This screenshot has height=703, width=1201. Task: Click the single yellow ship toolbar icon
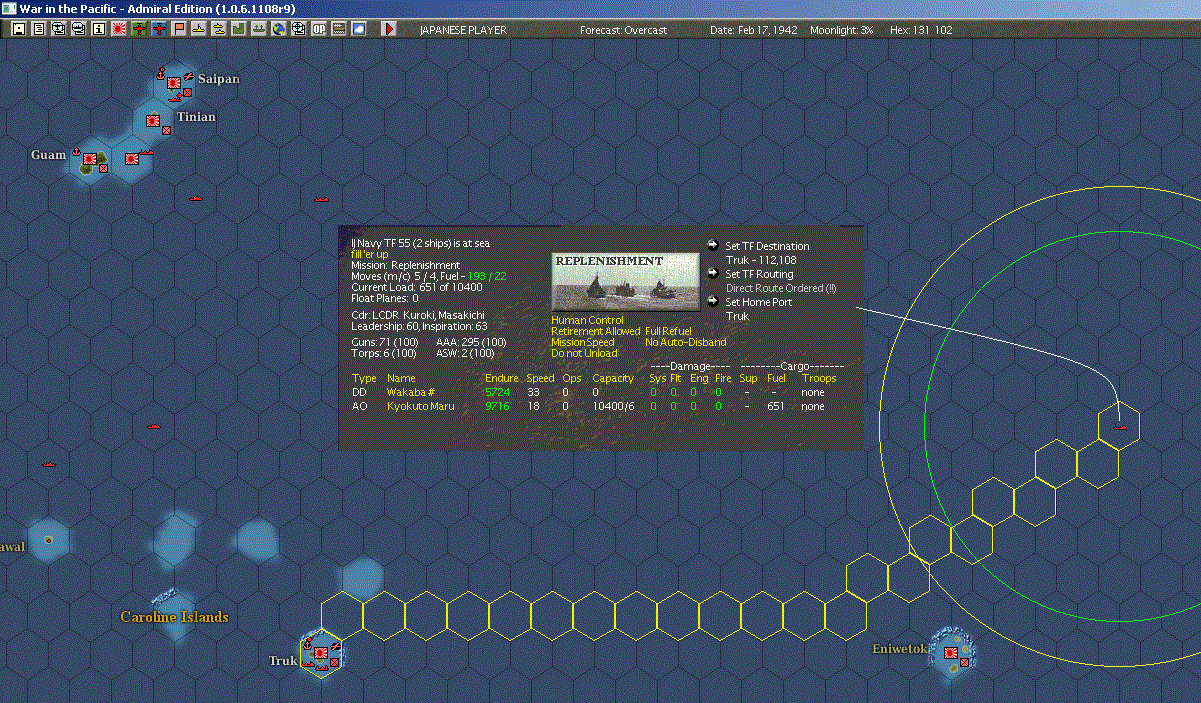point(198,29)
